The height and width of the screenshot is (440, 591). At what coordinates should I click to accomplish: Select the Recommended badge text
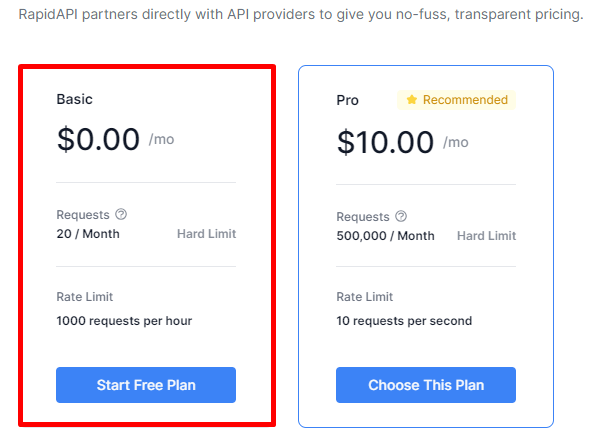pos(465,100)
